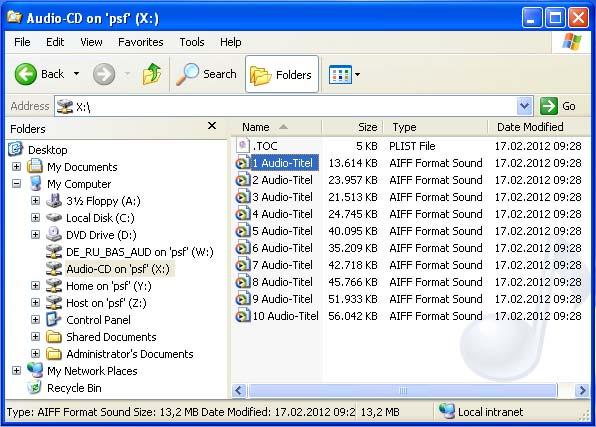Go up one folder level

(x=152, y=74)
